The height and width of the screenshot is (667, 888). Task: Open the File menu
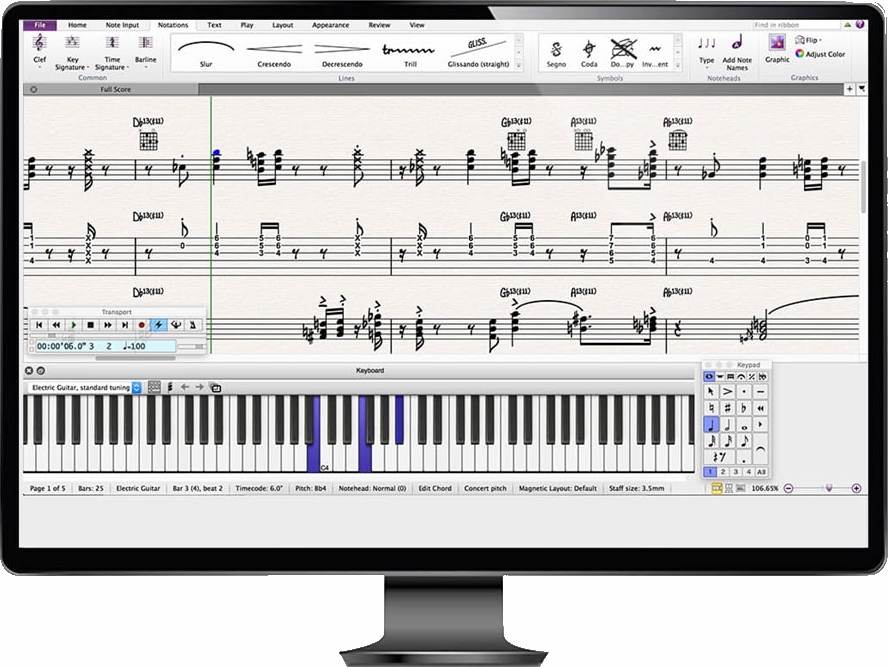39,24
